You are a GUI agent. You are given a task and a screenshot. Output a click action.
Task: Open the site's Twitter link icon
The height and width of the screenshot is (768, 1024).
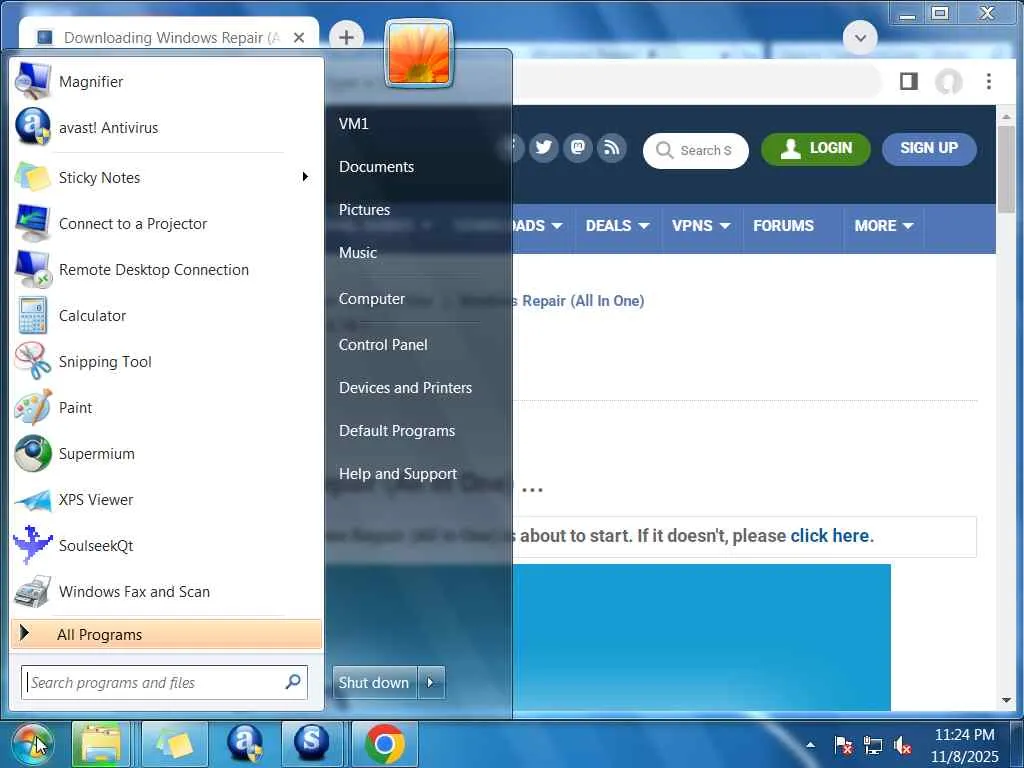pos(543,148)
